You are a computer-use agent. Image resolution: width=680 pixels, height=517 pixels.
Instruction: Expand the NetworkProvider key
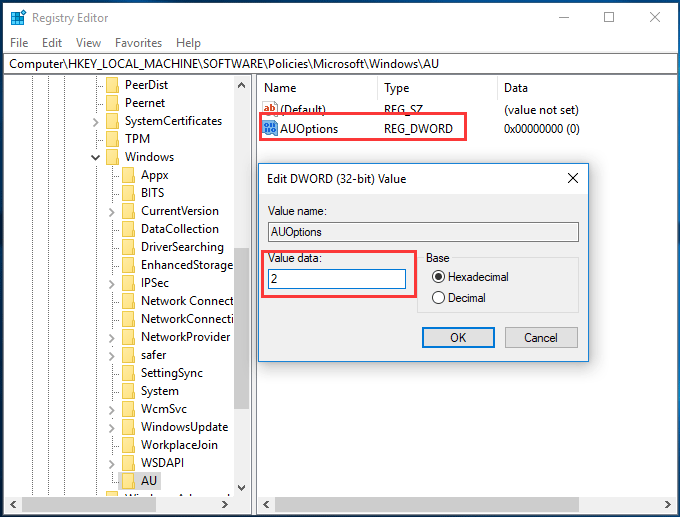(x=111, y=338)
